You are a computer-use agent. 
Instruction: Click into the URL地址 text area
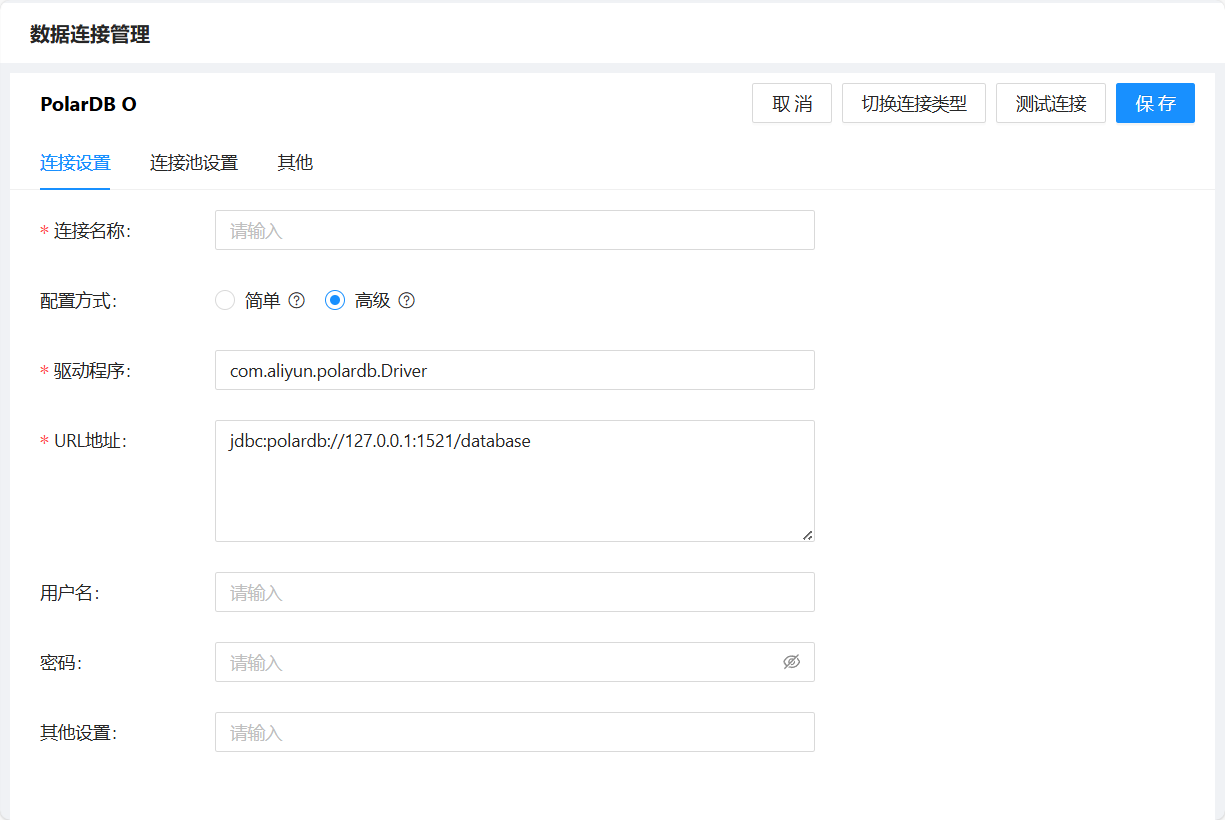[514, 481]
